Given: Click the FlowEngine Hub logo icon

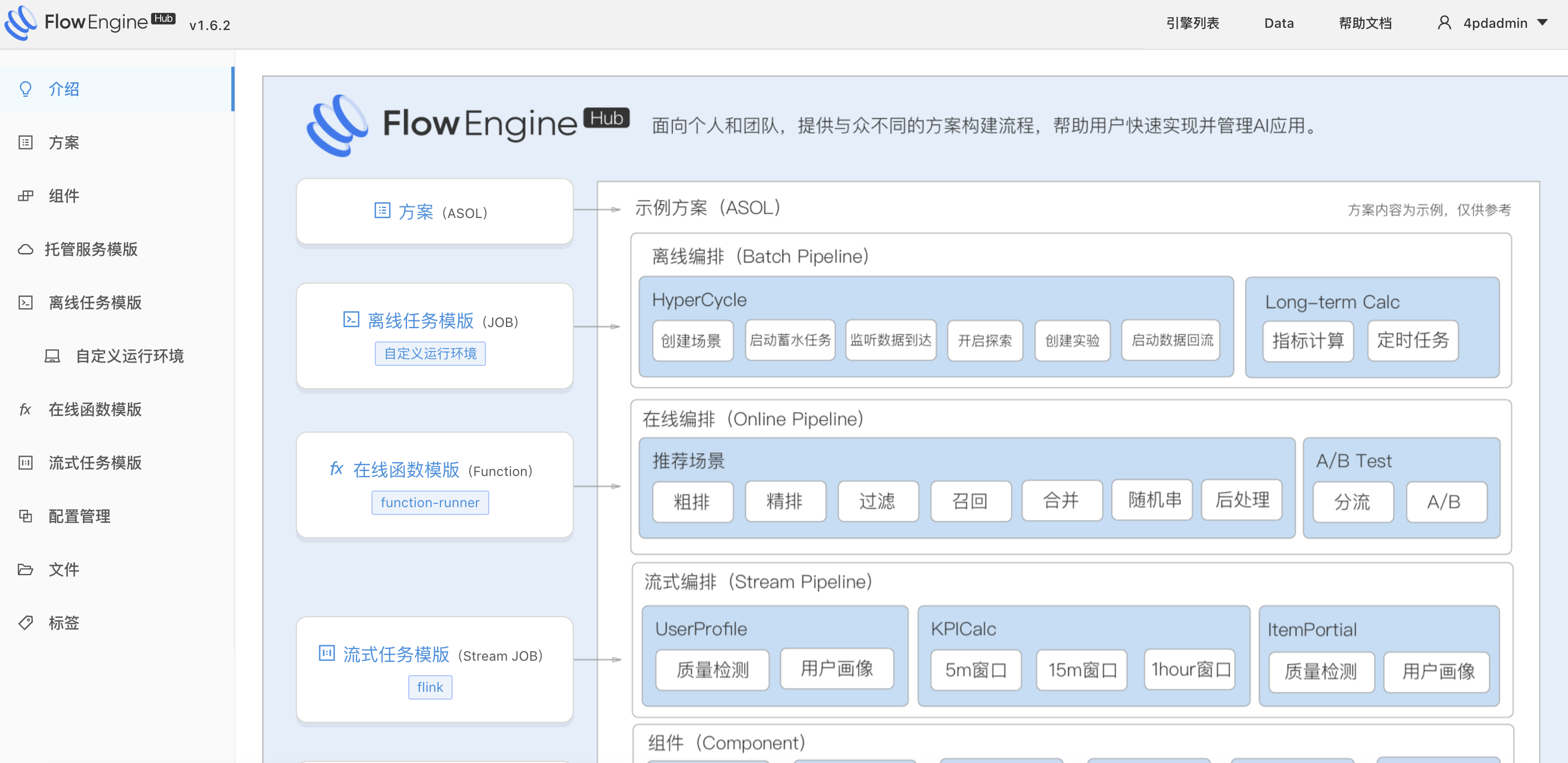Looking at the screenshot, I should coord(20,23).
